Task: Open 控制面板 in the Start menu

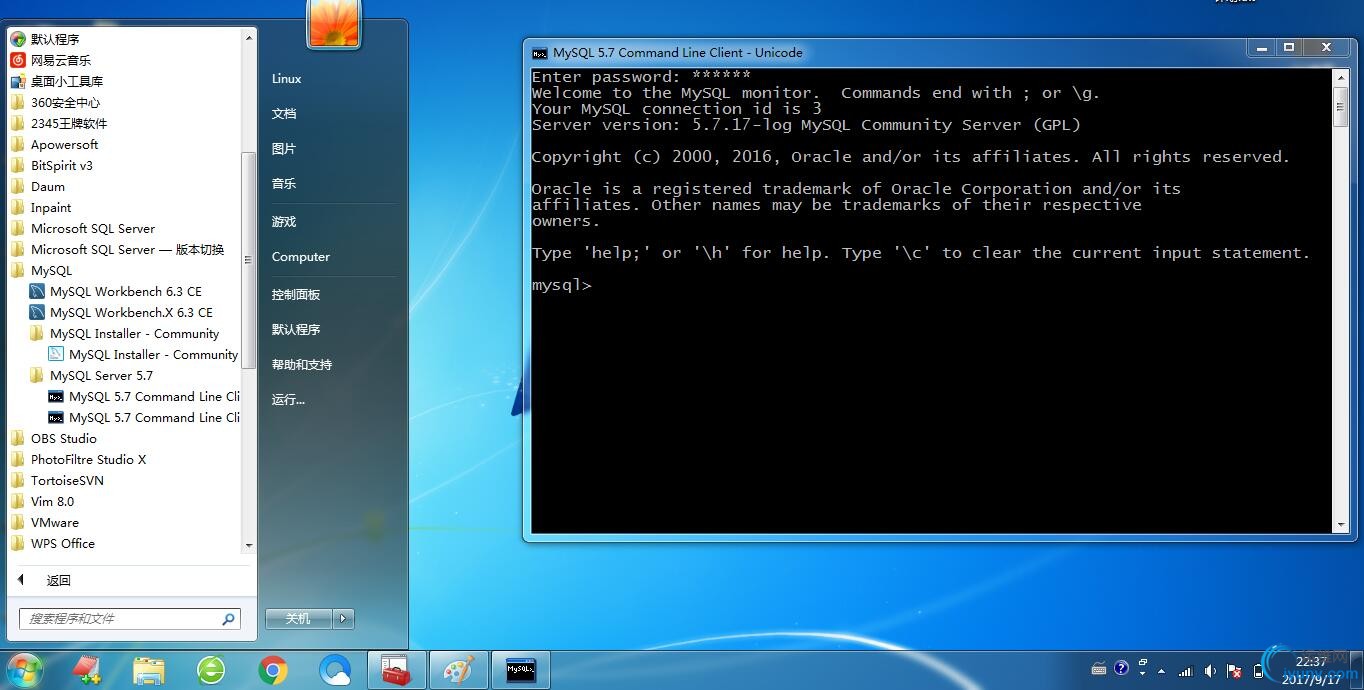Action: click(x=296, y=295)
